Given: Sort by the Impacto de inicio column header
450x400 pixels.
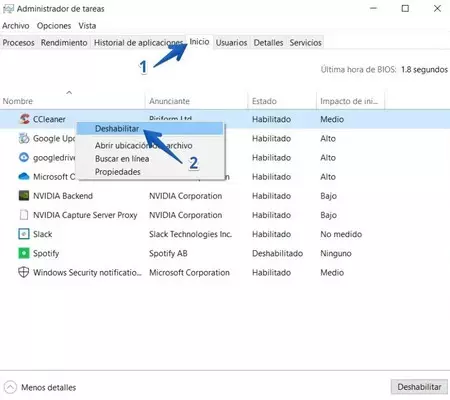Looking at the screenshot, I should [x=350, y=101].
